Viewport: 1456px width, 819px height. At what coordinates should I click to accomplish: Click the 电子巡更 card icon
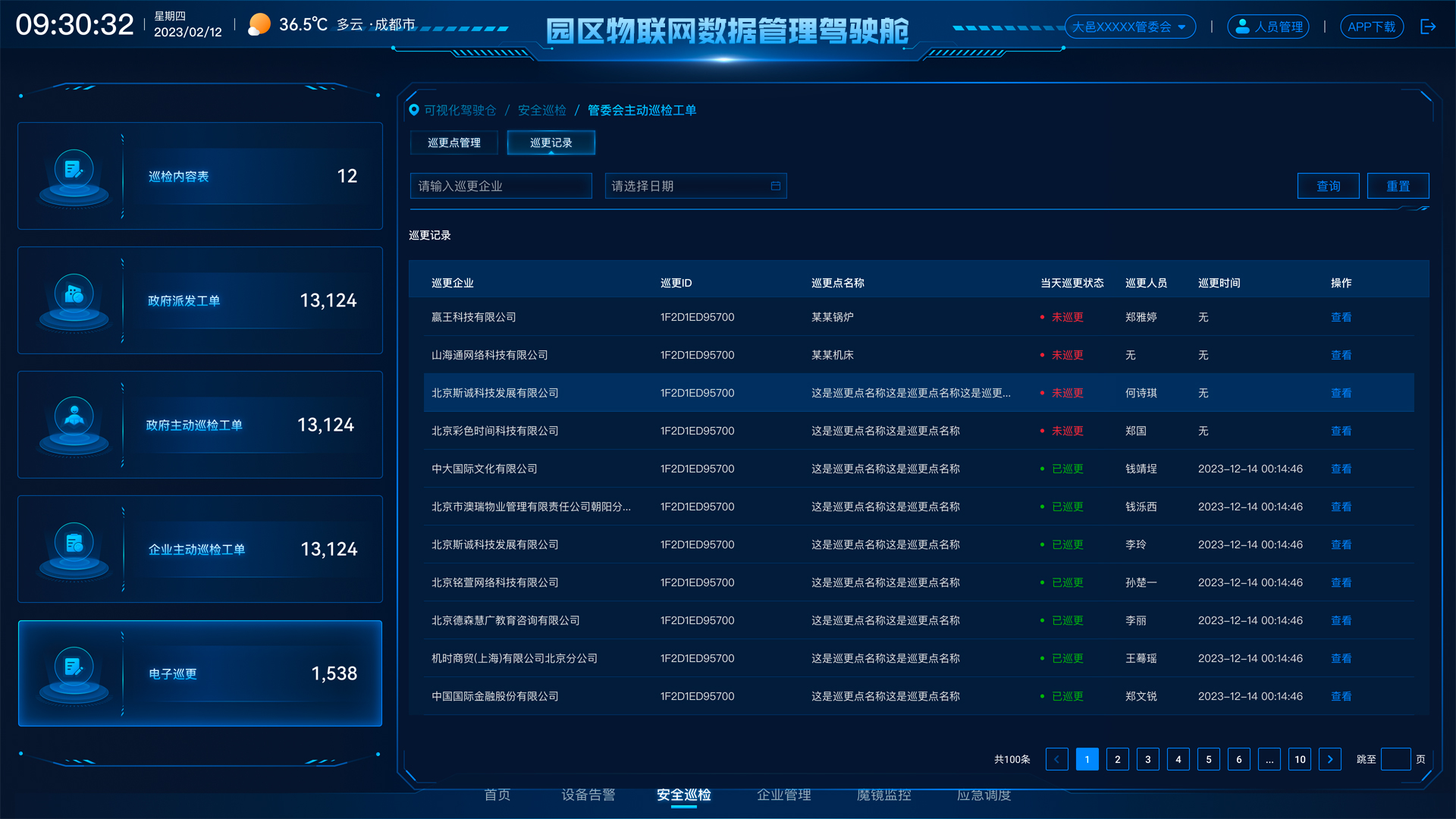74,667
